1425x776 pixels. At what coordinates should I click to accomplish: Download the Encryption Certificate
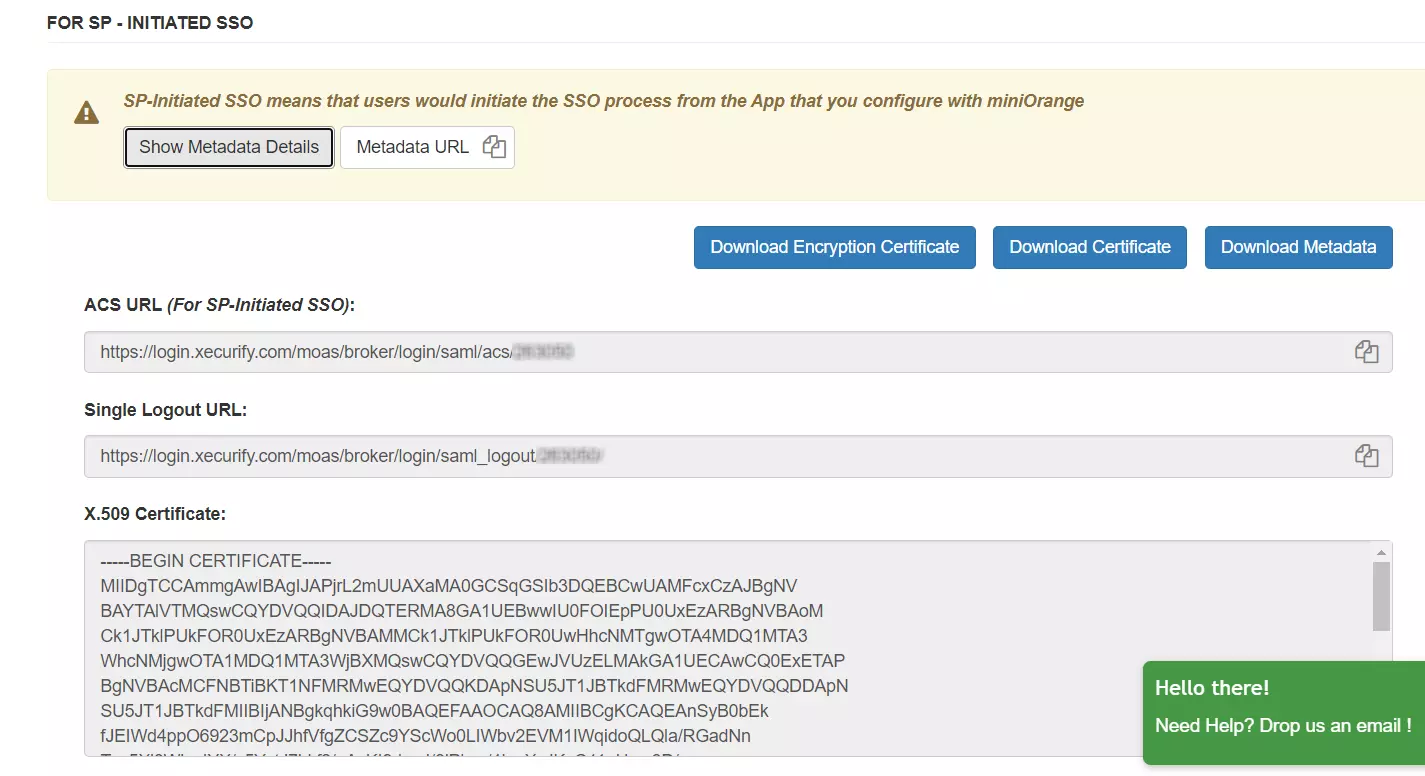click(x=834, y=247)
